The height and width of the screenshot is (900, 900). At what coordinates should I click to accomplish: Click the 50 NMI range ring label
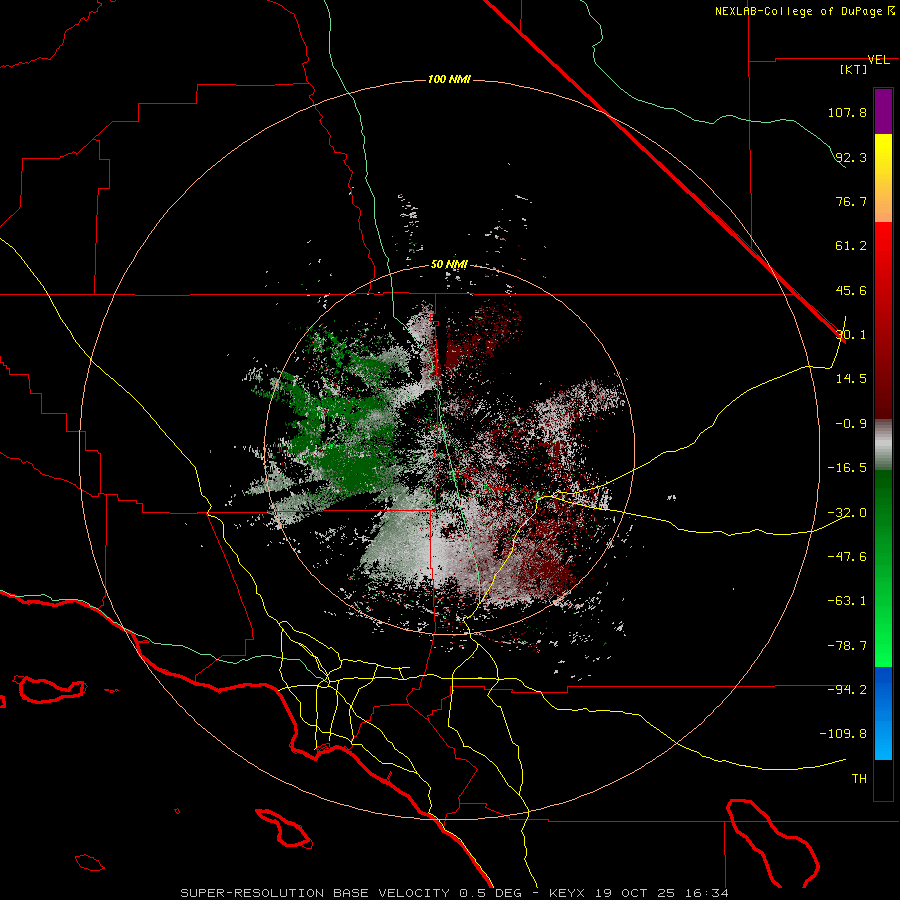click(x=449, y=264)
